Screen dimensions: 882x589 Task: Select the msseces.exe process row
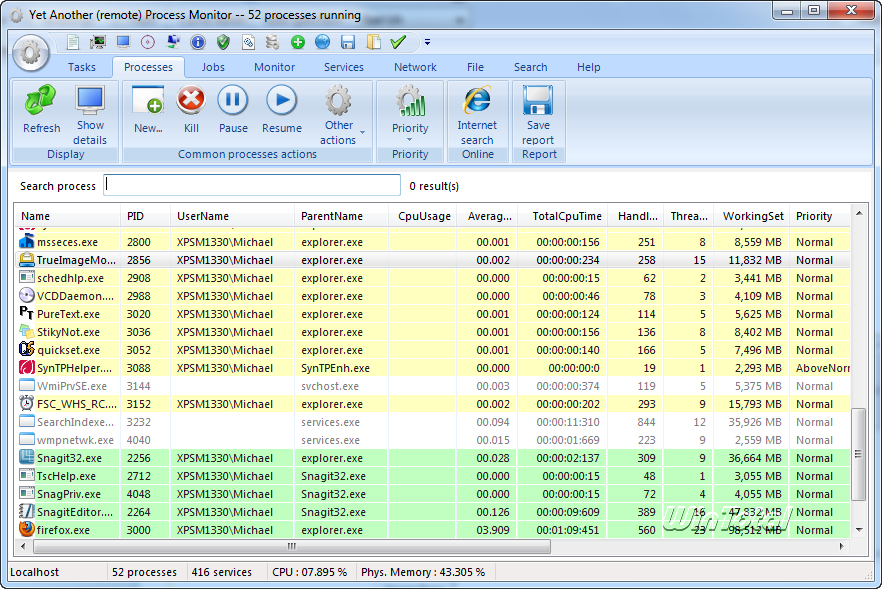tap(432, 242)
